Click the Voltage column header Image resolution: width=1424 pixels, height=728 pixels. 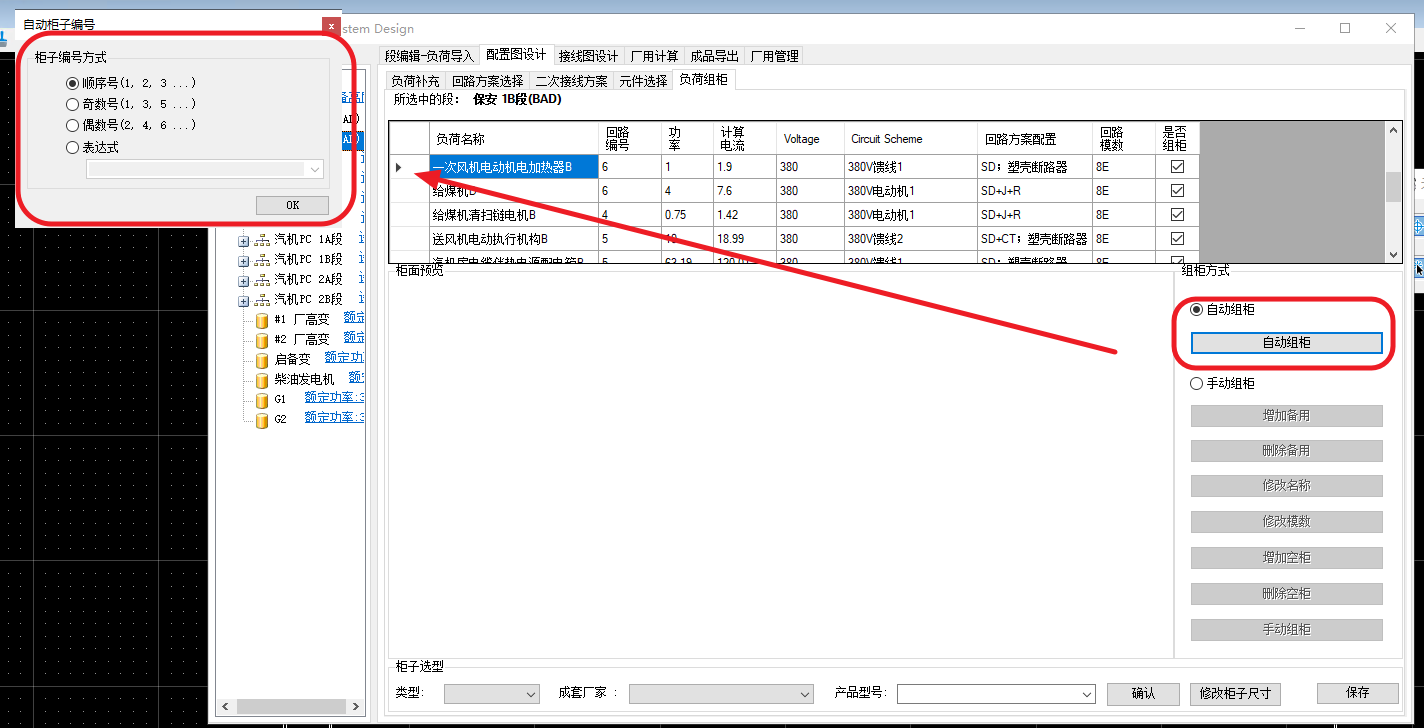[x=811, y=139]
